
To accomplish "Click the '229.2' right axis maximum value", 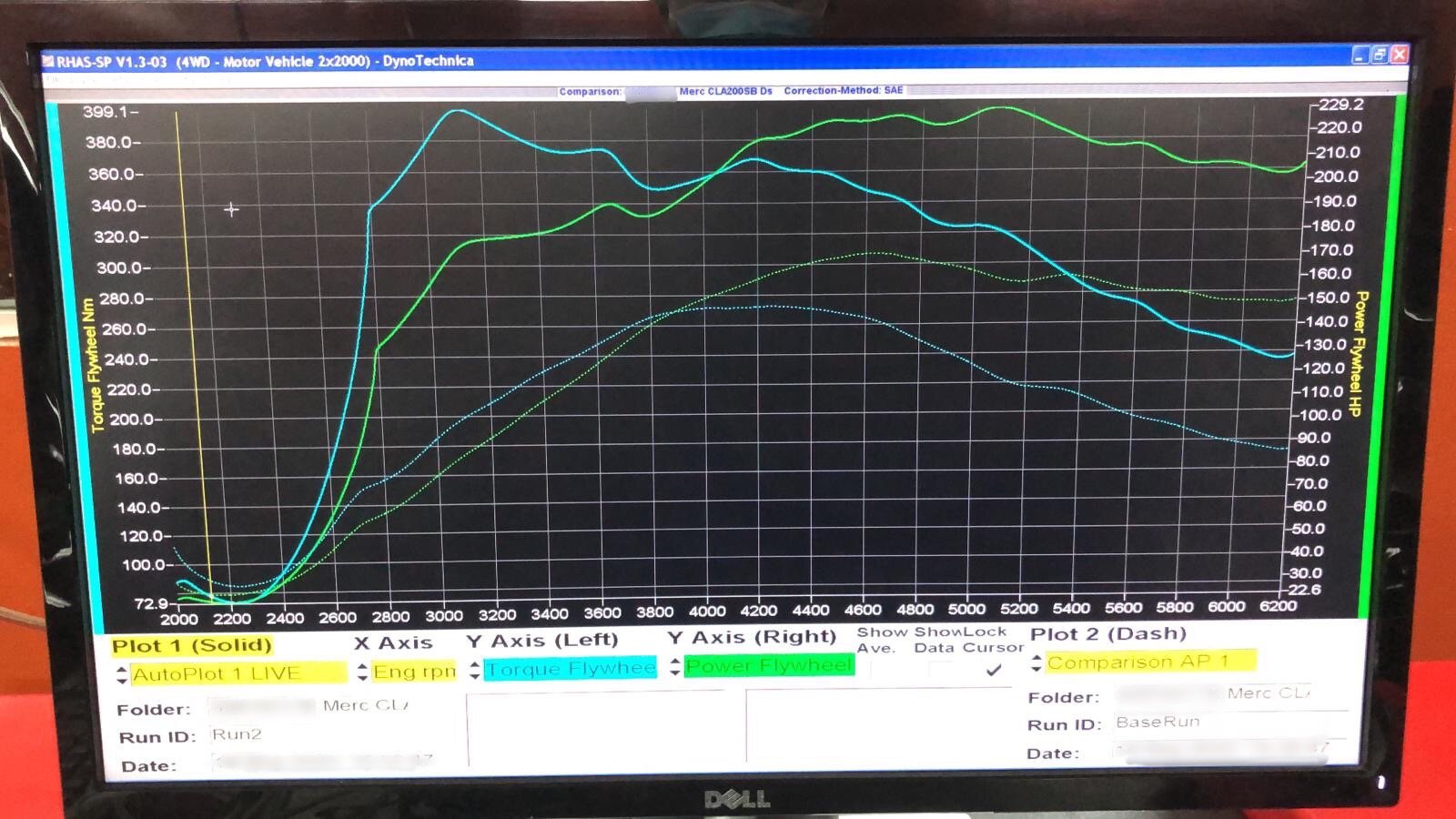I will (x=1340, y=105).
